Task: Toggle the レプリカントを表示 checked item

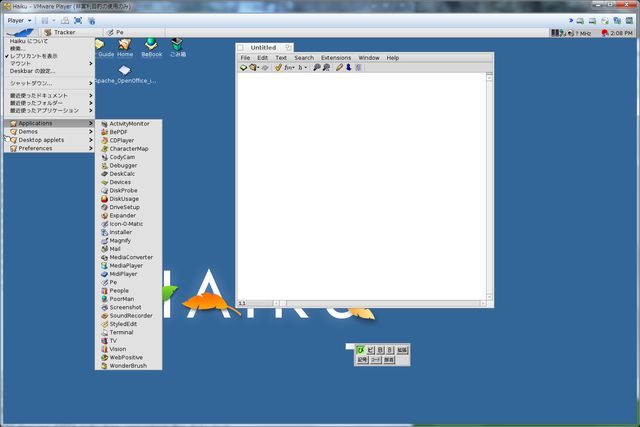Action: (49, 56)
